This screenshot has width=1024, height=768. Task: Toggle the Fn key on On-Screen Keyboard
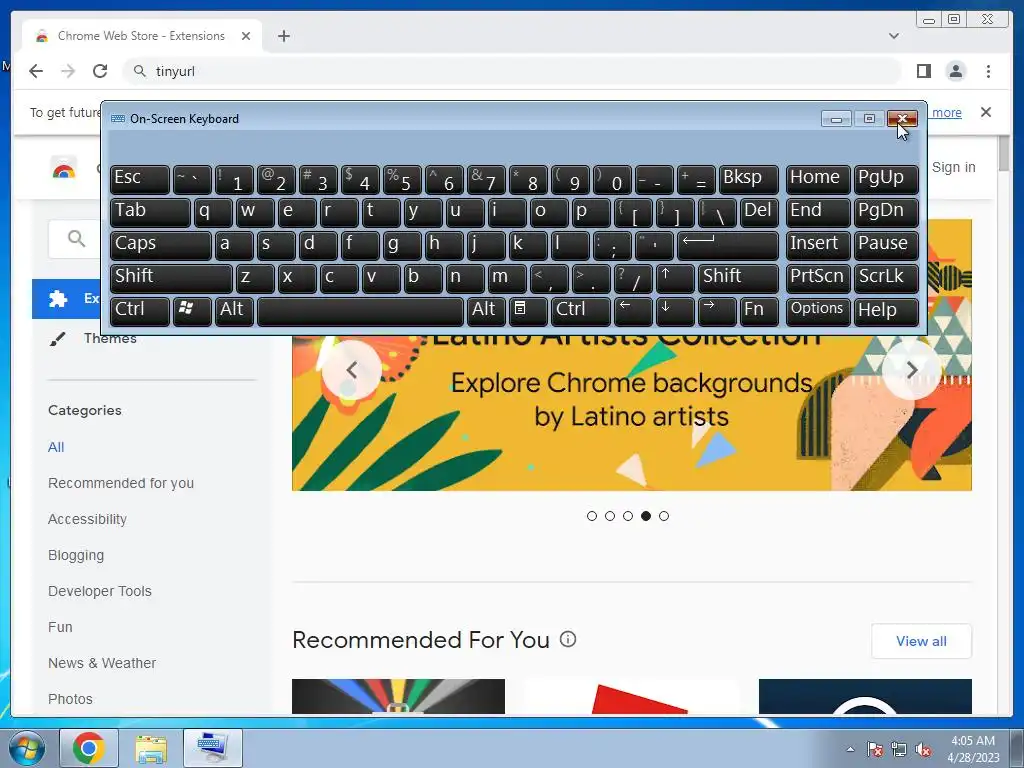click(x=759, y=311)
